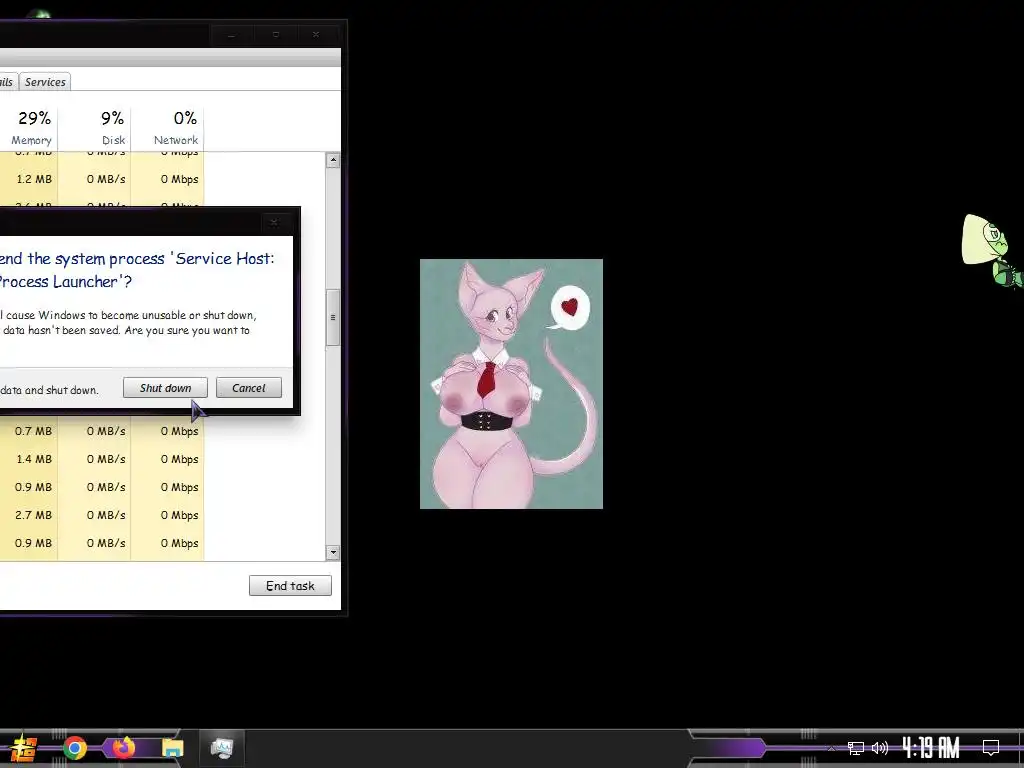
Task: Open the Action Center notifications icon
Action: tap(991, 747)
